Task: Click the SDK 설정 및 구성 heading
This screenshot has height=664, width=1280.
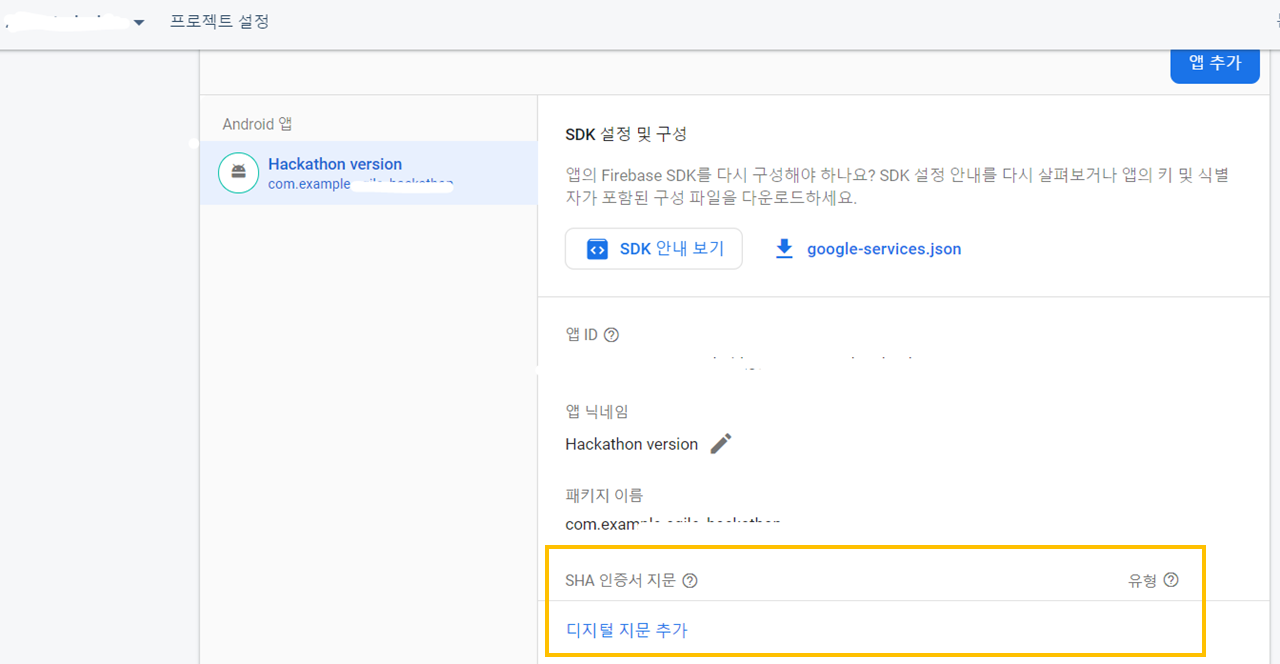Action: coord(626,134)
